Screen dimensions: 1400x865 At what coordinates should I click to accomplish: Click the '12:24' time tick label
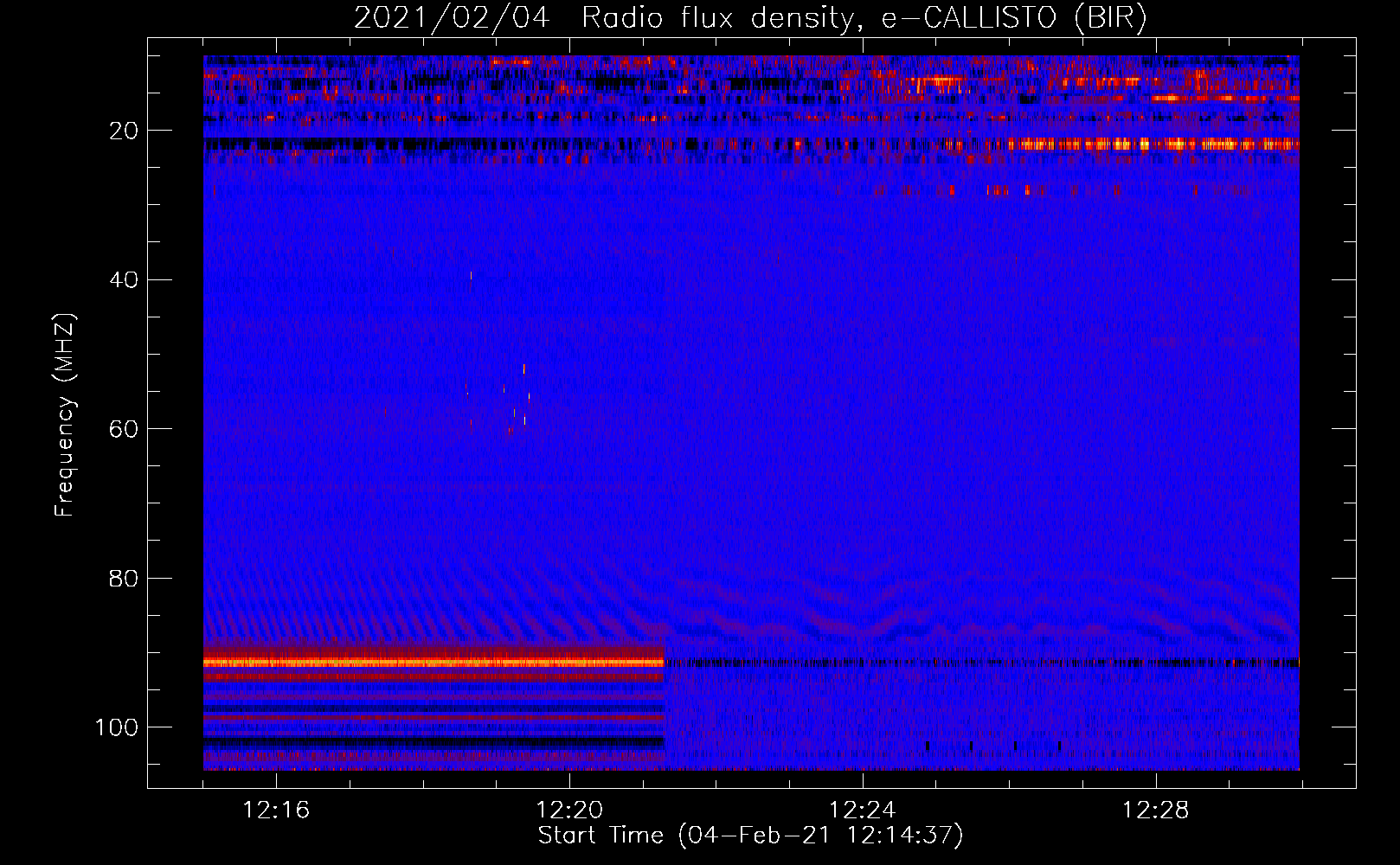[863, 811]
